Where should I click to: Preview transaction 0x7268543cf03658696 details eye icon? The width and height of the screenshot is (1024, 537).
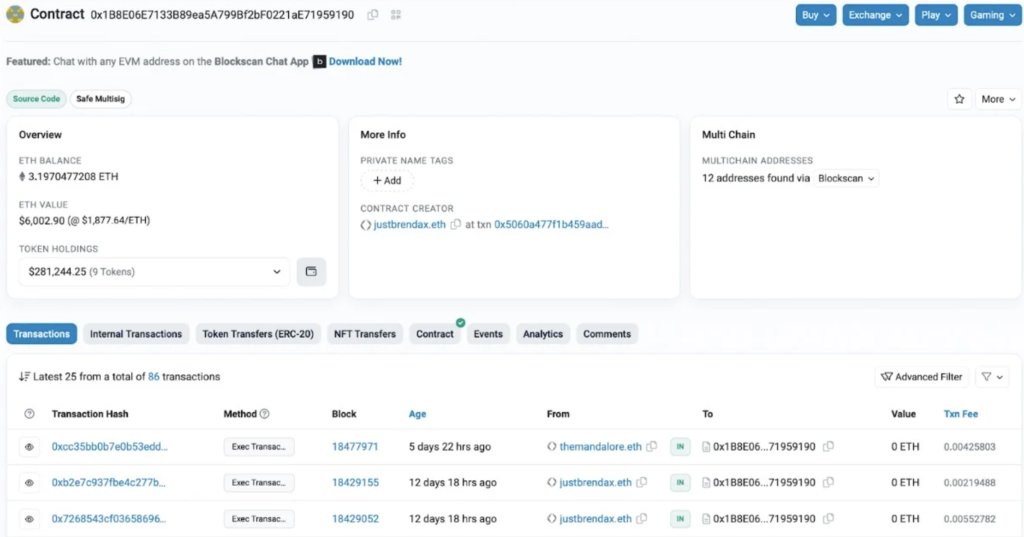click(29, 519)
